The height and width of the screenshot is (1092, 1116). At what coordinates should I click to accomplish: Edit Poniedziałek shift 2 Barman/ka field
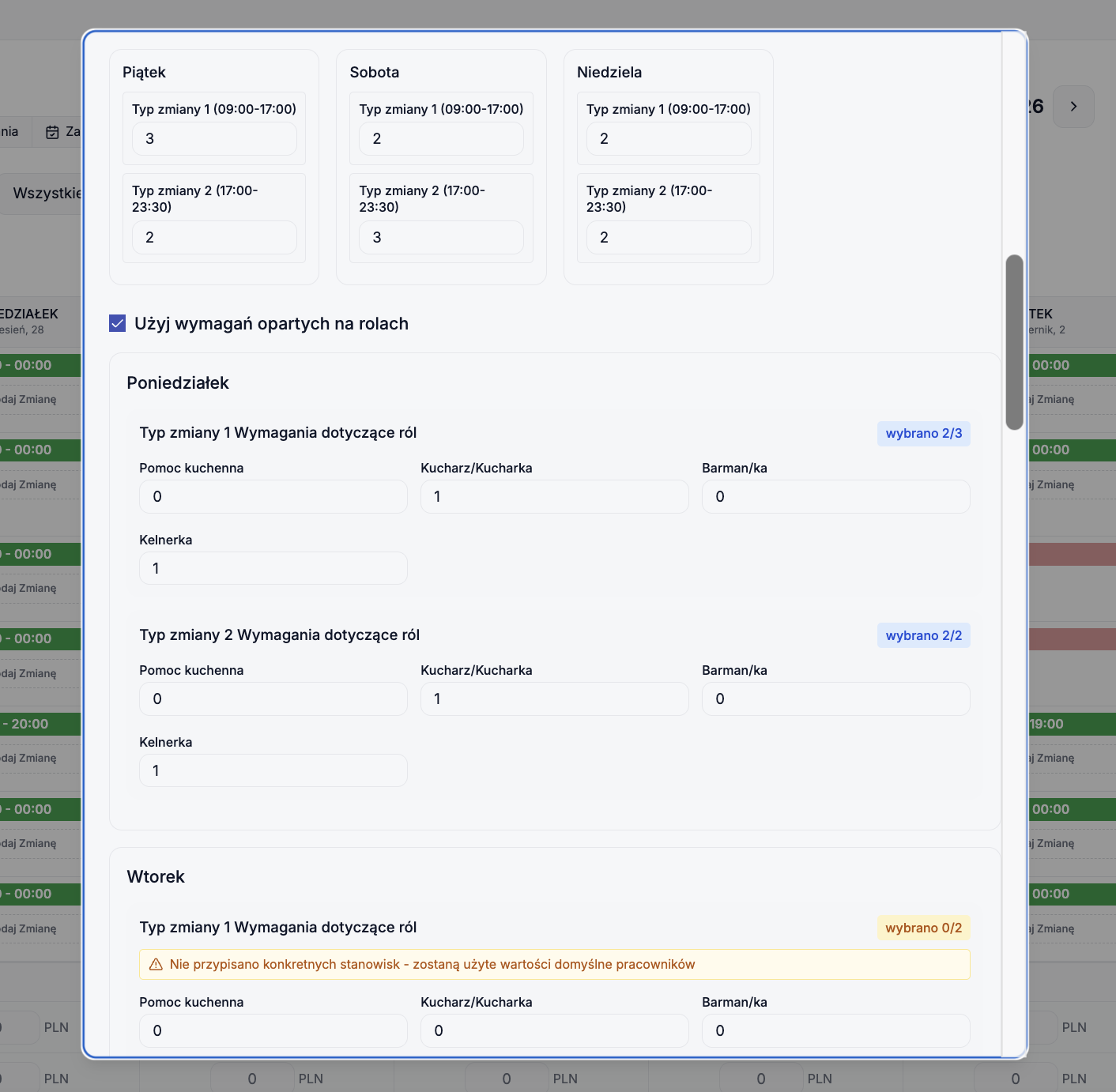pos(836,699)
